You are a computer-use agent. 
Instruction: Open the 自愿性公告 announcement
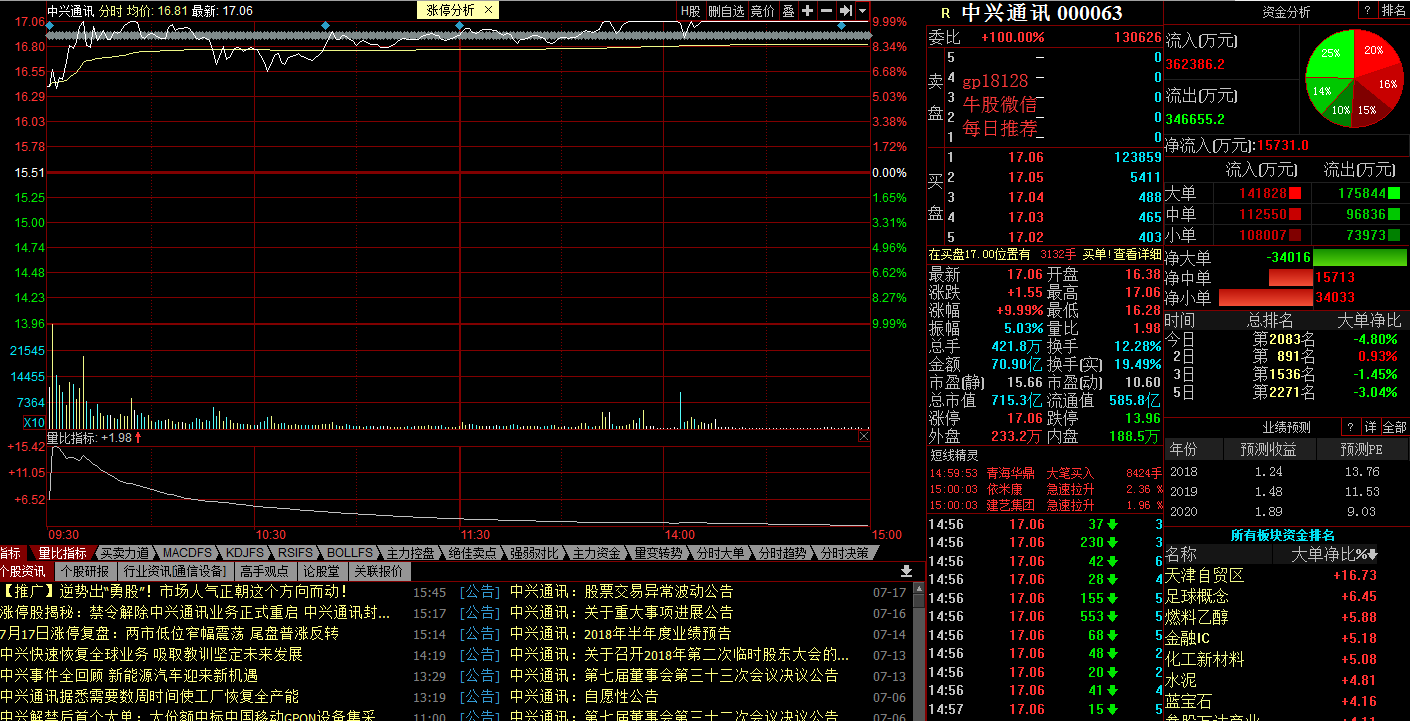(x=584, y=697)
